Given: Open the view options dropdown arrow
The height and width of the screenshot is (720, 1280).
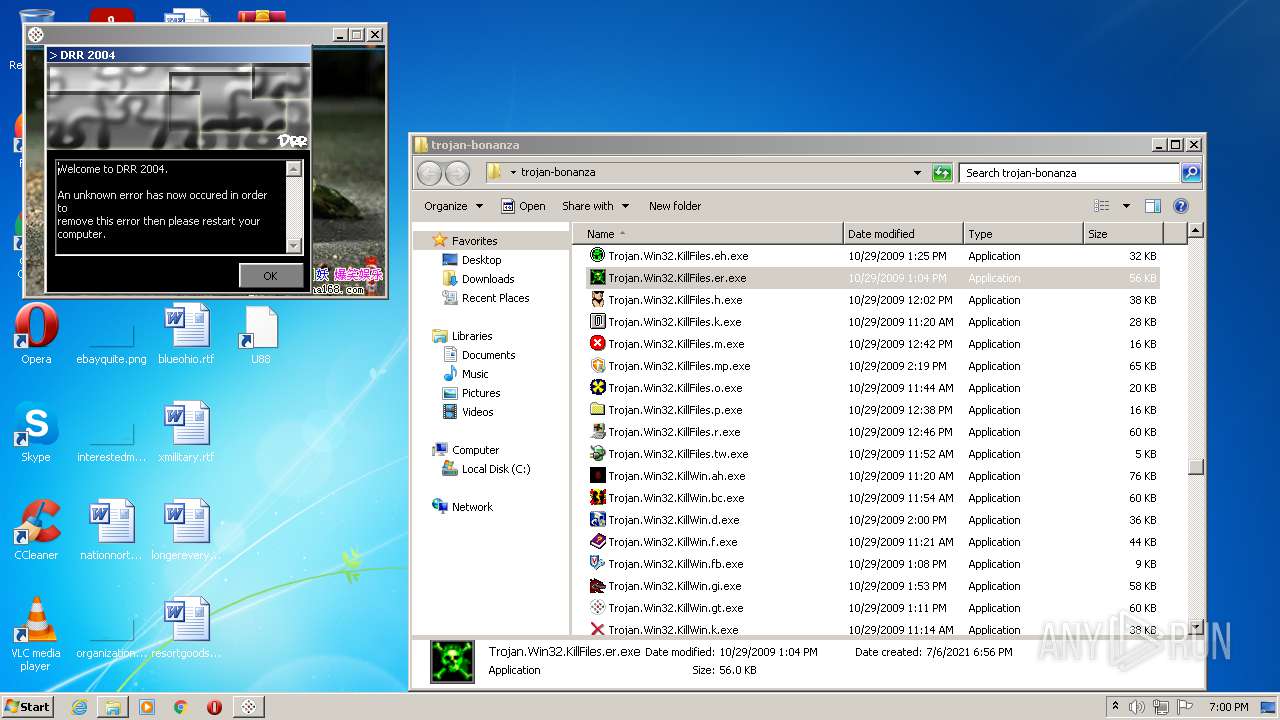Looking at the screenshot, I should [x=1126, y=206].
